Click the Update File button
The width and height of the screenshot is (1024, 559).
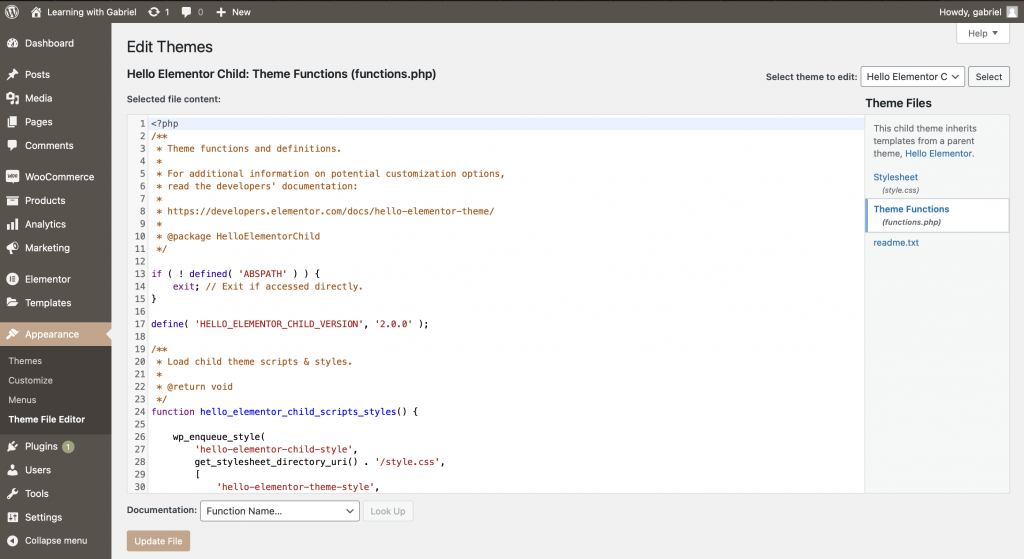[158, 541]
